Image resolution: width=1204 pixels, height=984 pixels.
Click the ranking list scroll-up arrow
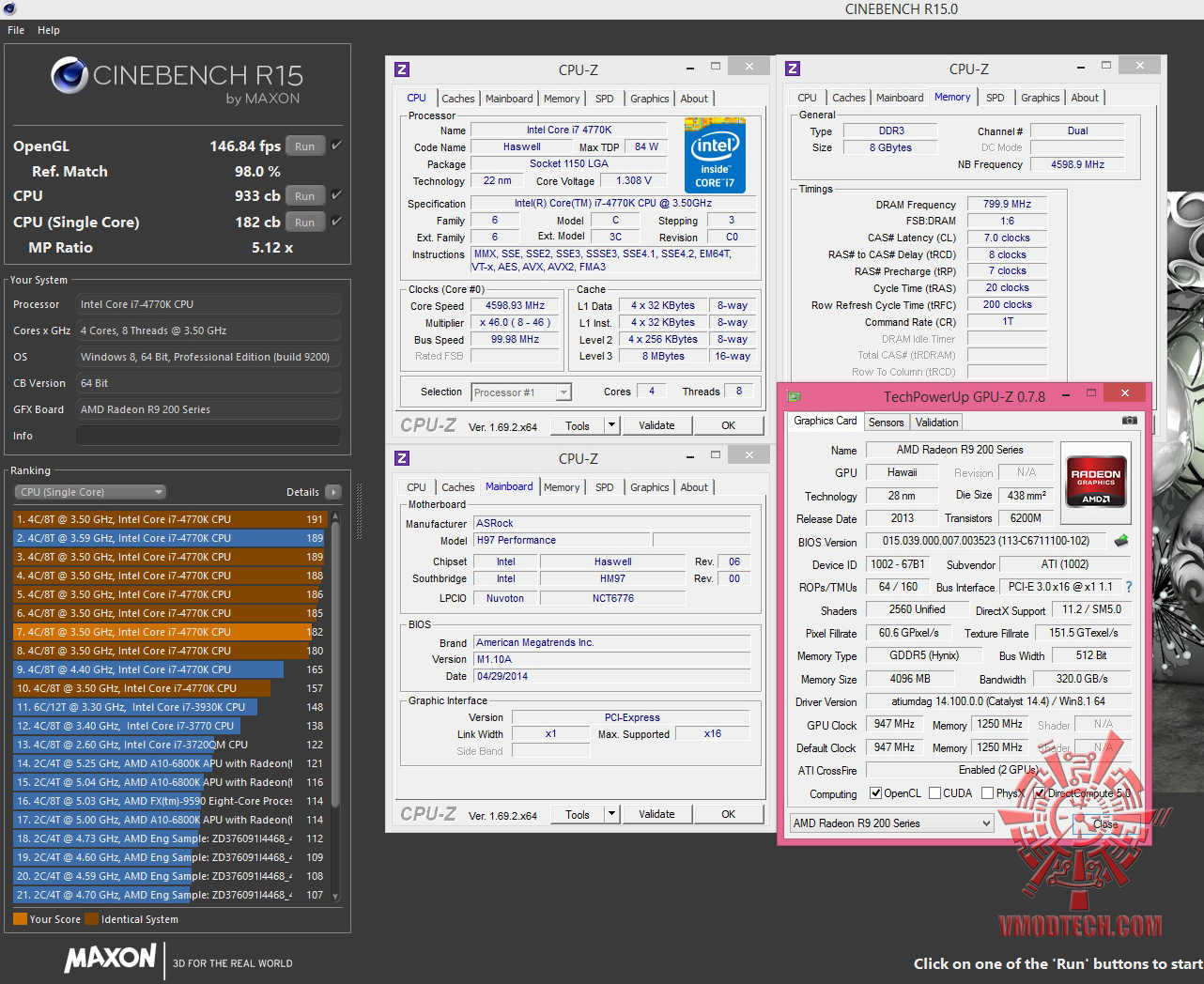pyautogui.click(x=335, y=517)
